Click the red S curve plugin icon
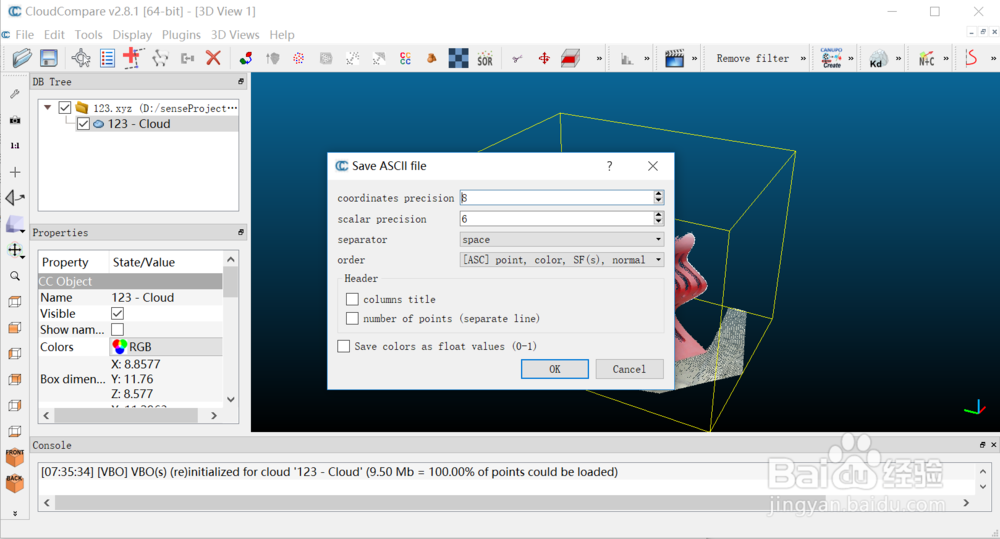Image resolution: width=1000 pixels, height=539 pixels. click(971, 58)
